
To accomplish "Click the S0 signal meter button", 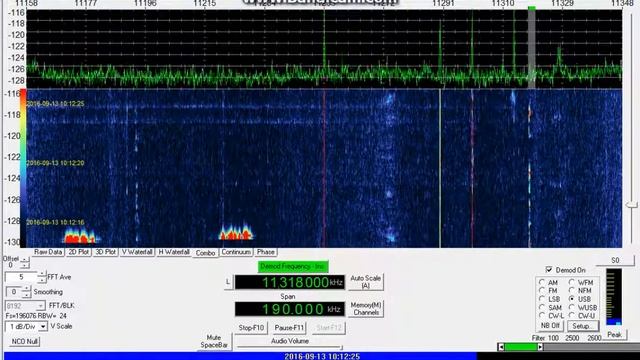I will pyautogui.click(x=615, y=260).
